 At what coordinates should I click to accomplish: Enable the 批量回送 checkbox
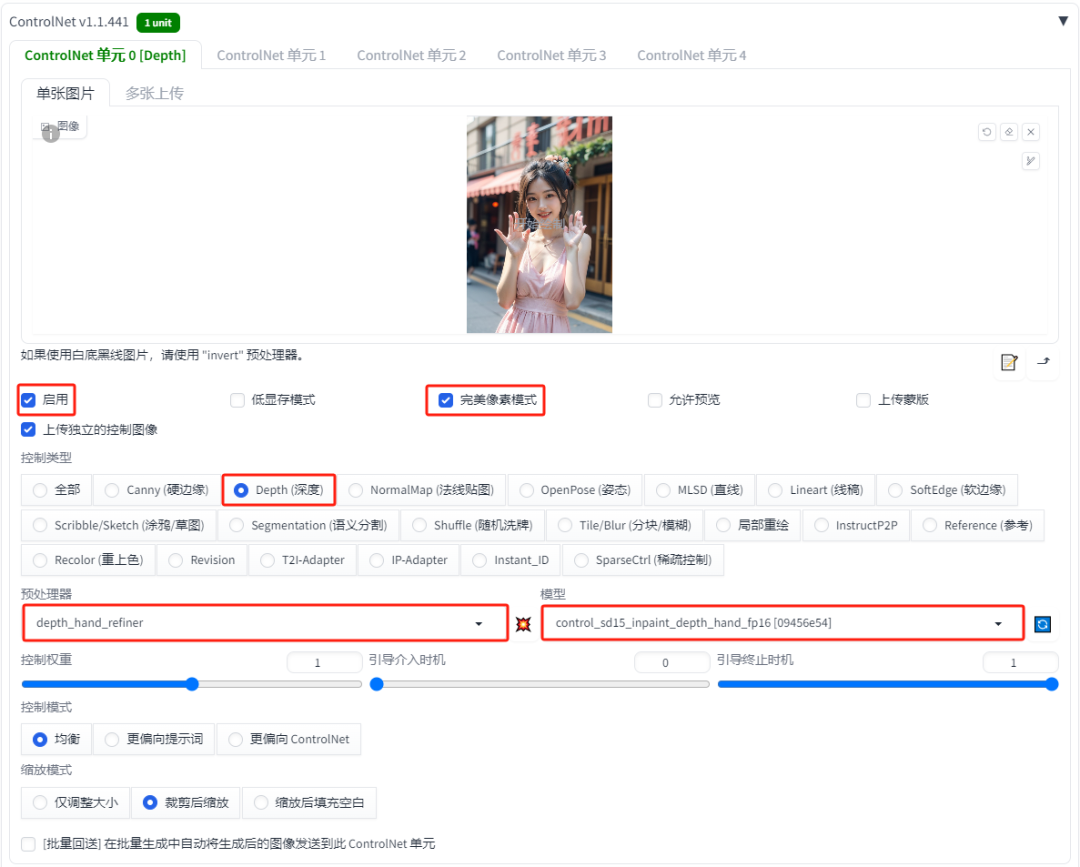(x=28, y=844)
